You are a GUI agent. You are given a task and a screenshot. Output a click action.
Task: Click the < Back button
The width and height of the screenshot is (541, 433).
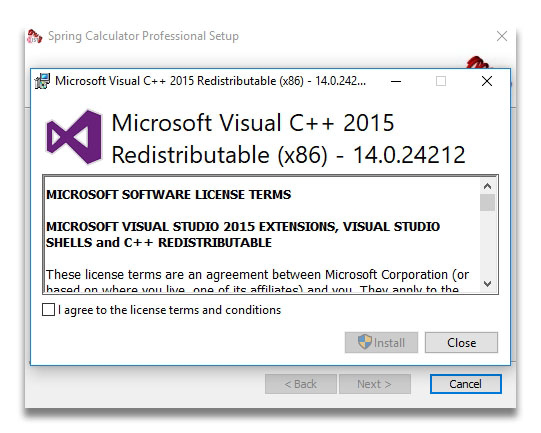coord(301,384)
